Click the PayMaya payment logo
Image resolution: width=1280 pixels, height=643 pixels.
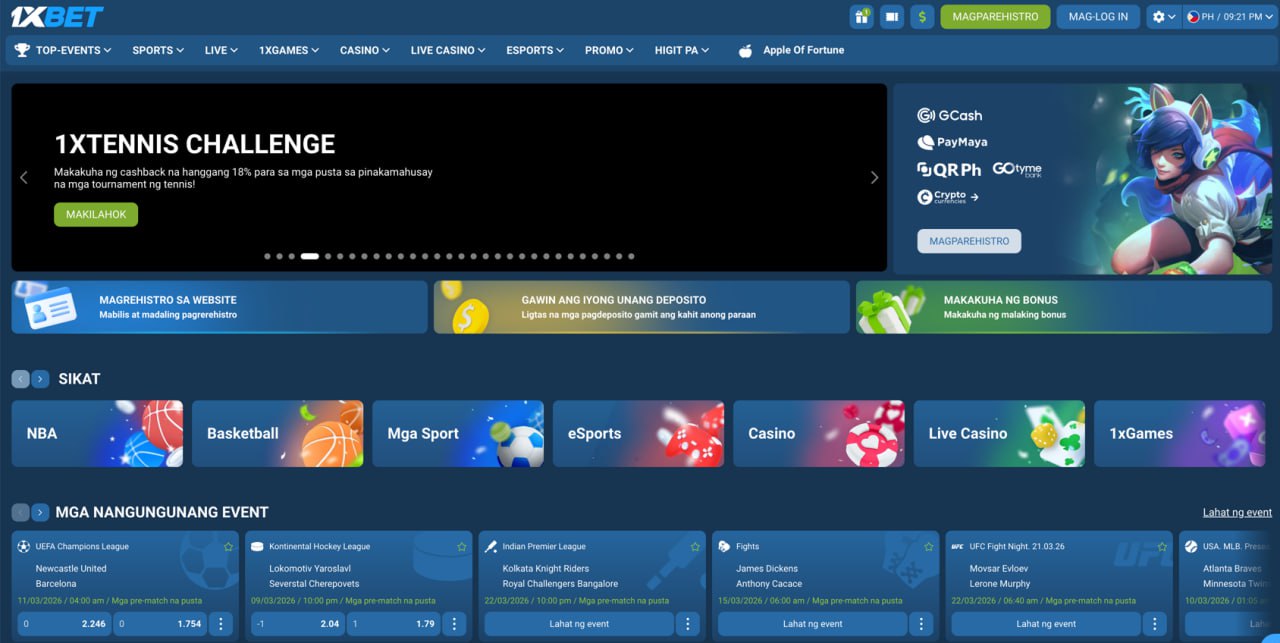tap(951, 143)
